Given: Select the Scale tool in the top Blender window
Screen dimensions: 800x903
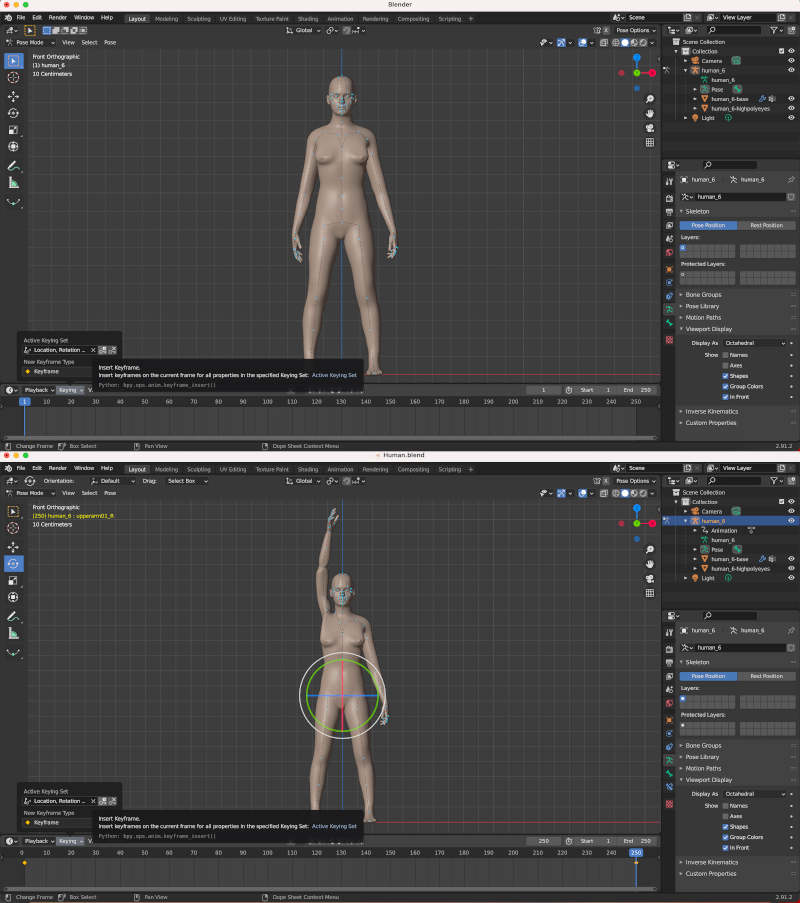Looking at the screenshot, I should tap(13, 130).
